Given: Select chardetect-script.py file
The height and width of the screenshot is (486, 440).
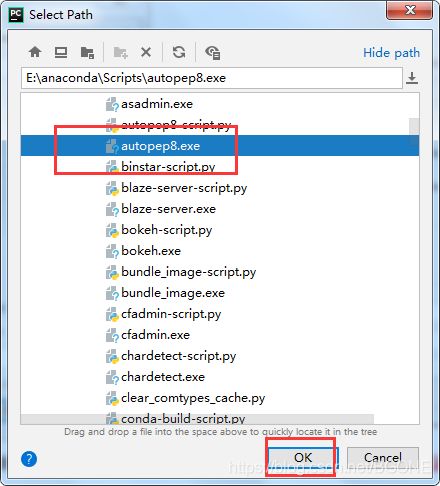Looking at the screenshot, I should click(178, 356).
